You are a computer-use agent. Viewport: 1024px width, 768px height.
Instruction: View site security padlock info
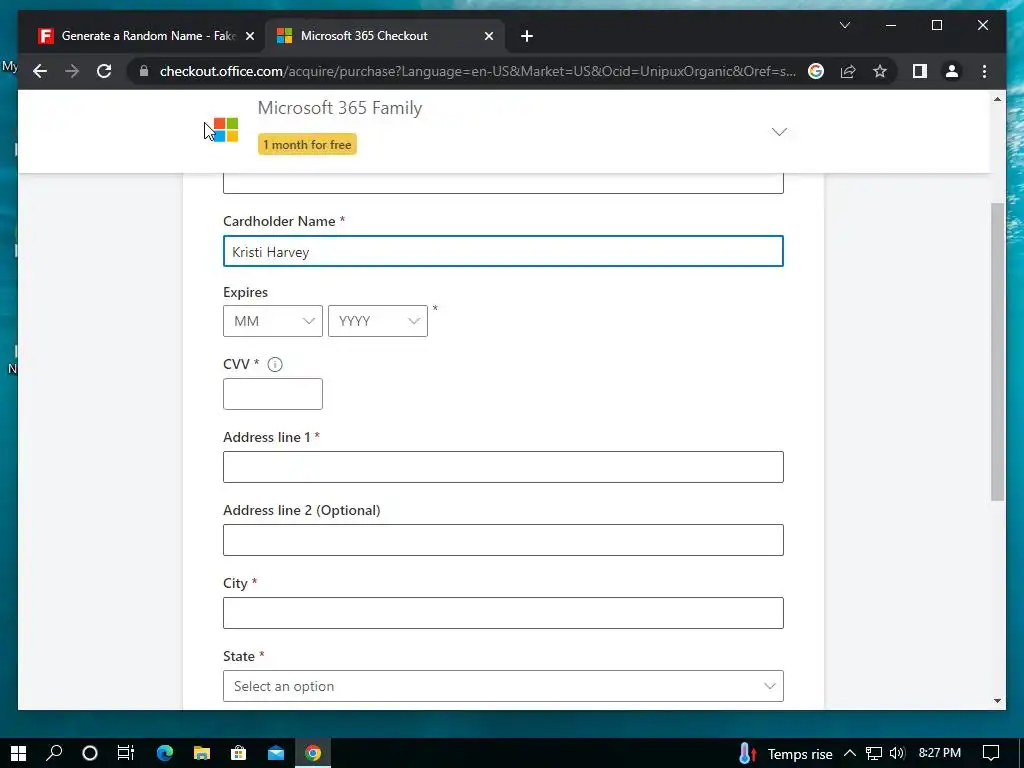tap(144, 71)
